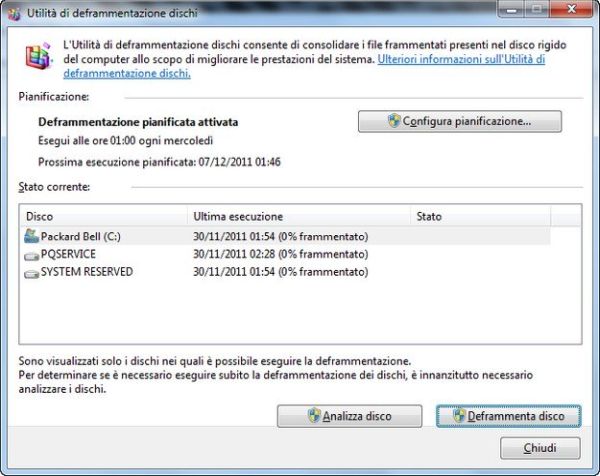Click shield icon on Configura pianificazione button
Screen dimensions: 600x476
pyautogui.click(x=394, y=121)
